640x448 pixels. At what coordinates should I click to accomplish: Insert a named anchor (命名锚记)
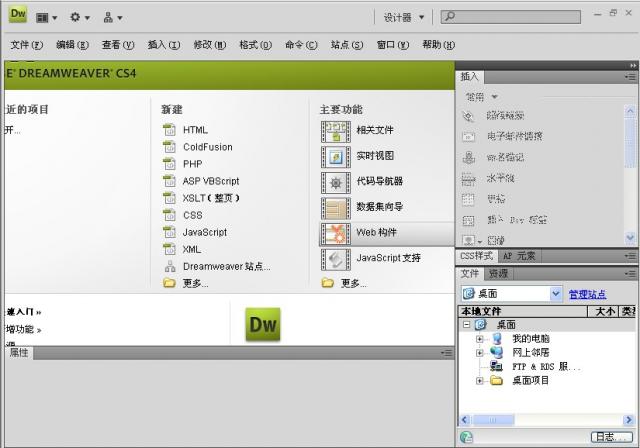tap(493, 157)
